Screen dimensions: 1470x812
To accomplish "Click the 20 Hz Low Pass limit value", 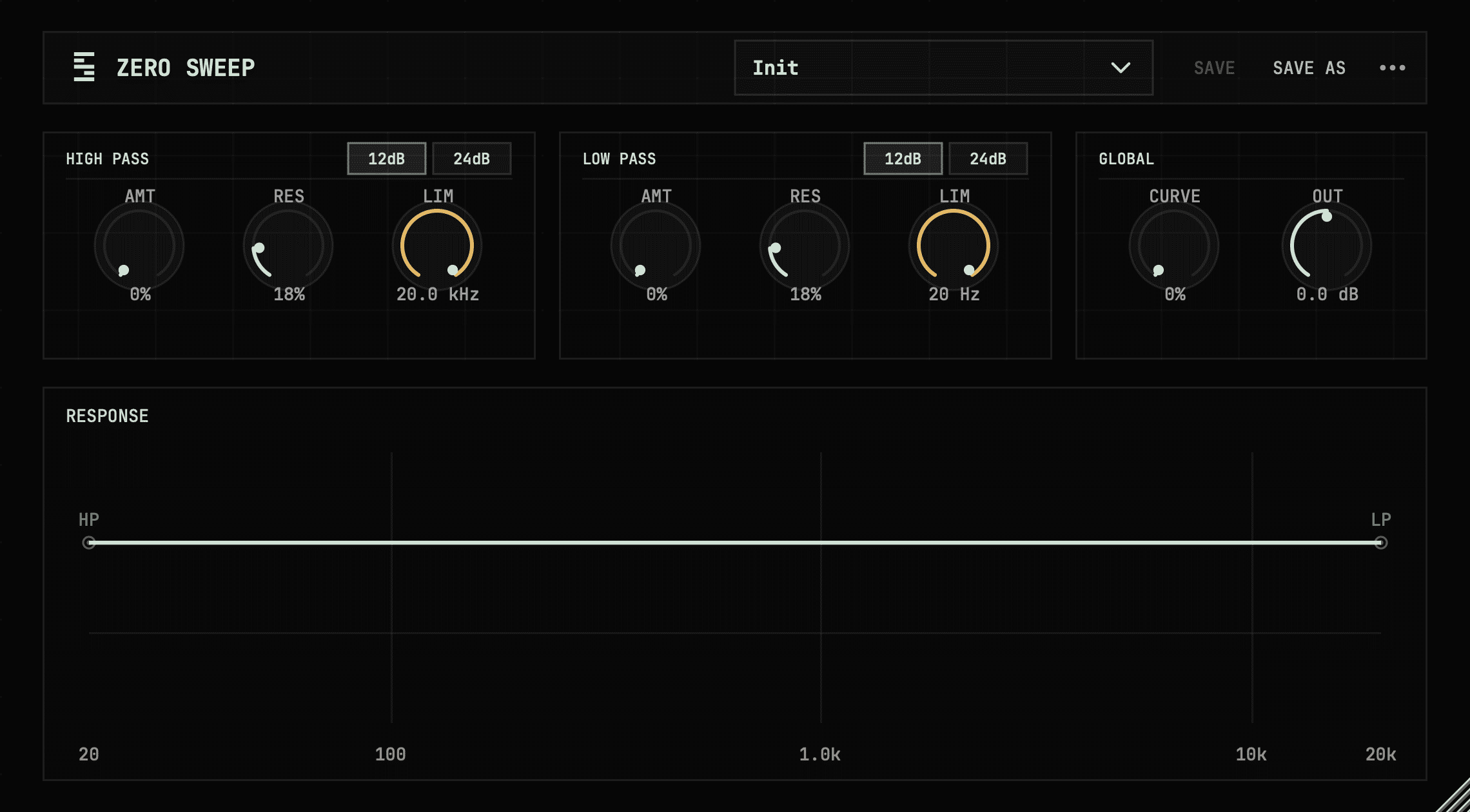I will coord(954,295).
